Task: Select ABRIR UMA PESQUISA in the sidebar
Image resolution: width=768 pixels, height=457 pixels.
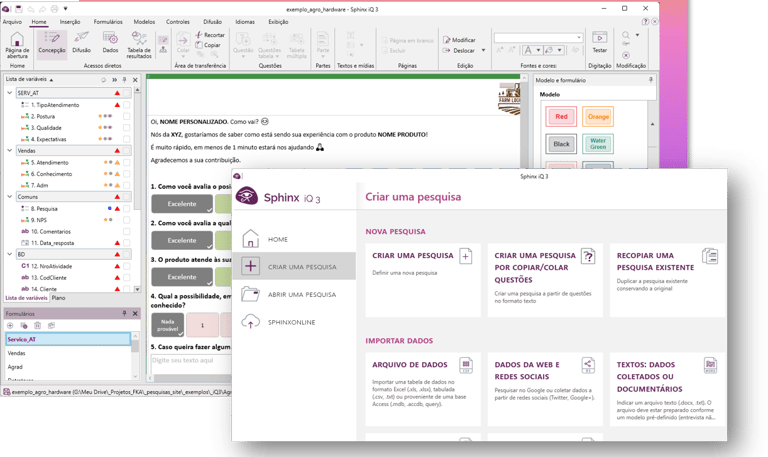Action: [x=294, y=294]
